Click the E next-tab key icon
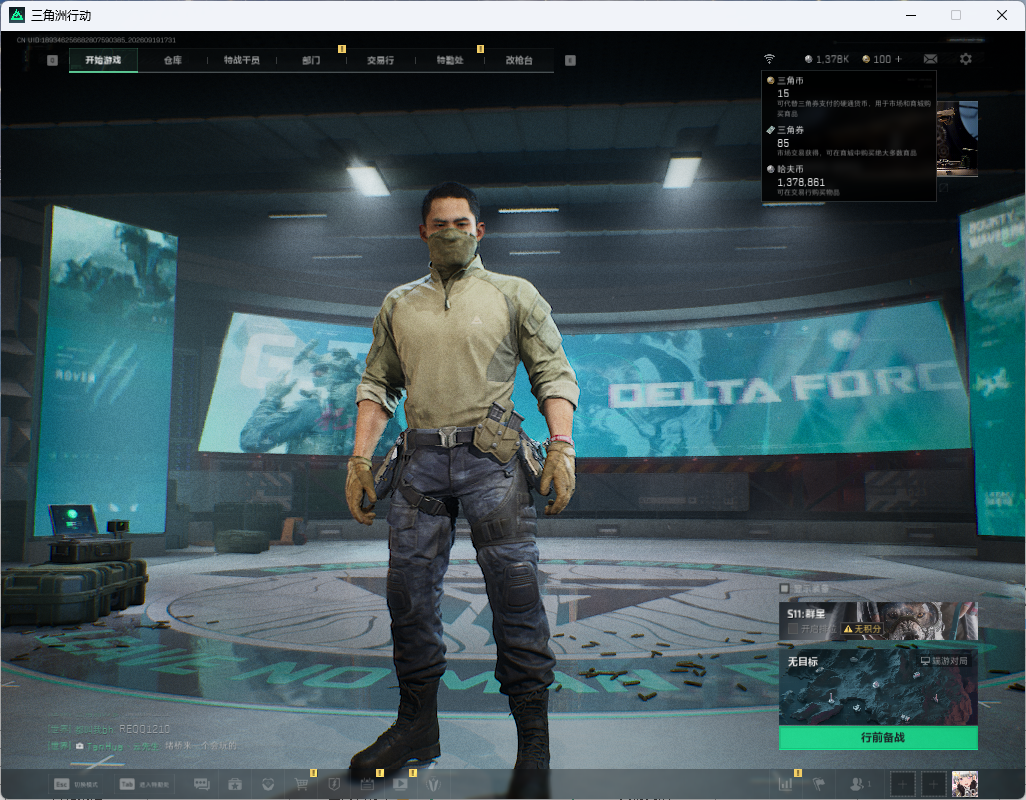 click(570, 60)
